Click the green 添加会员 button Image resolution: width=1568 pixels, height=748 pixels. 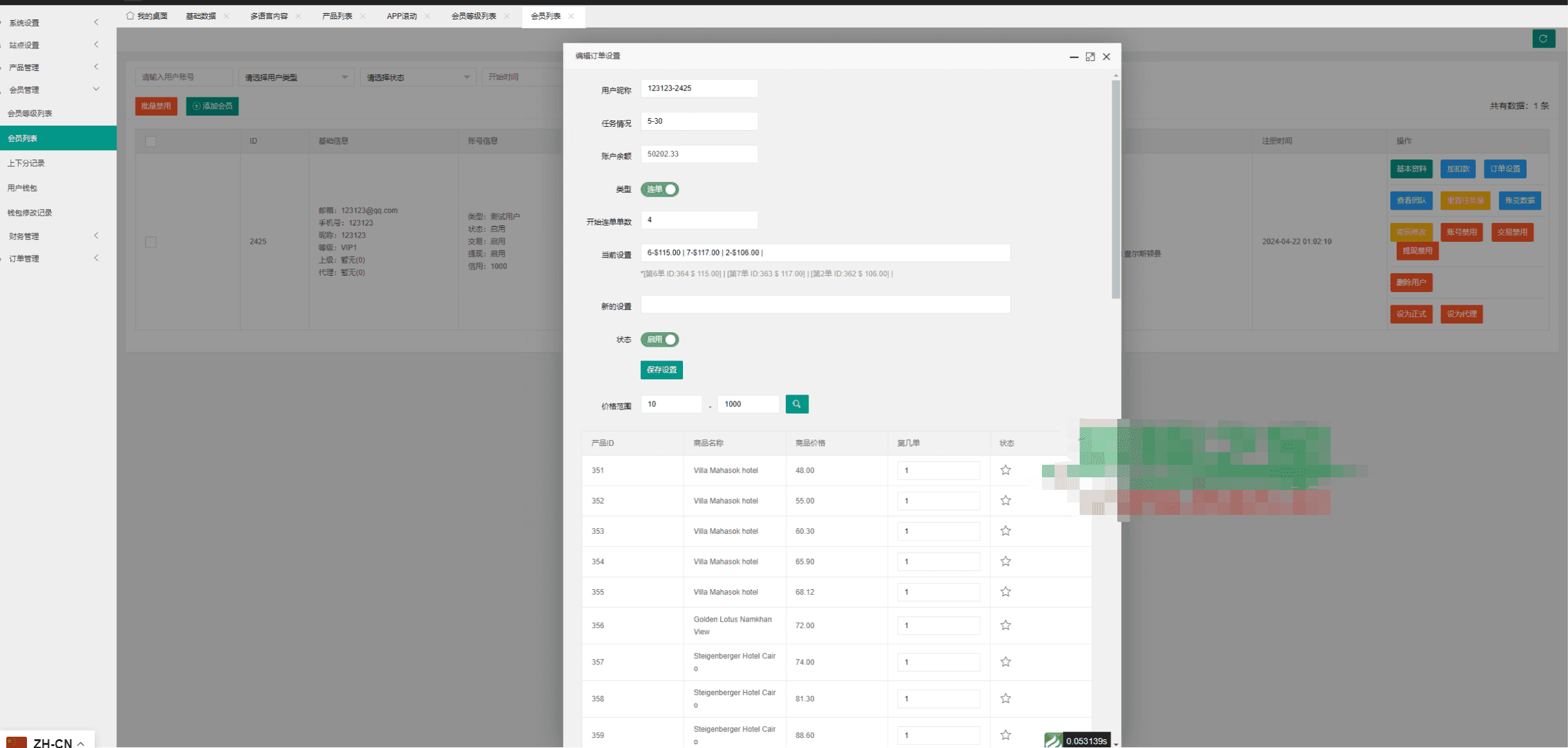(x=212, y=106)
